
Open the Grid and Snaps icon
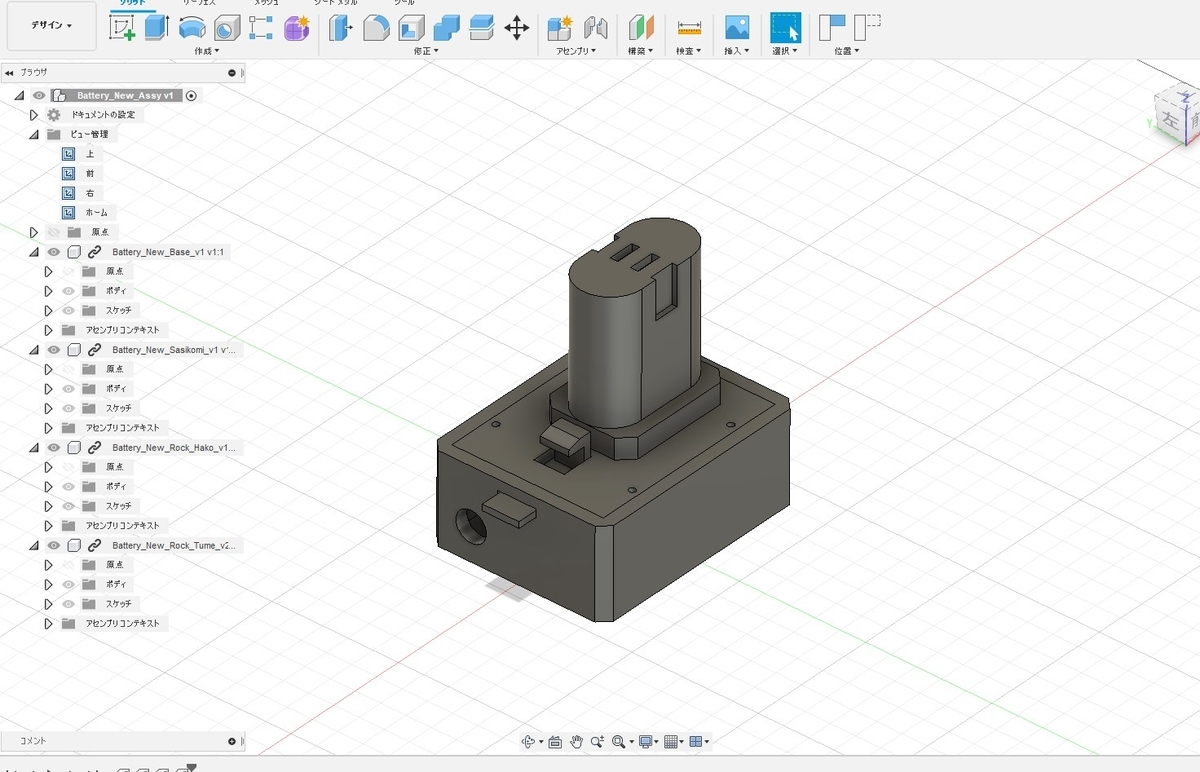click(x=672, y=741)
